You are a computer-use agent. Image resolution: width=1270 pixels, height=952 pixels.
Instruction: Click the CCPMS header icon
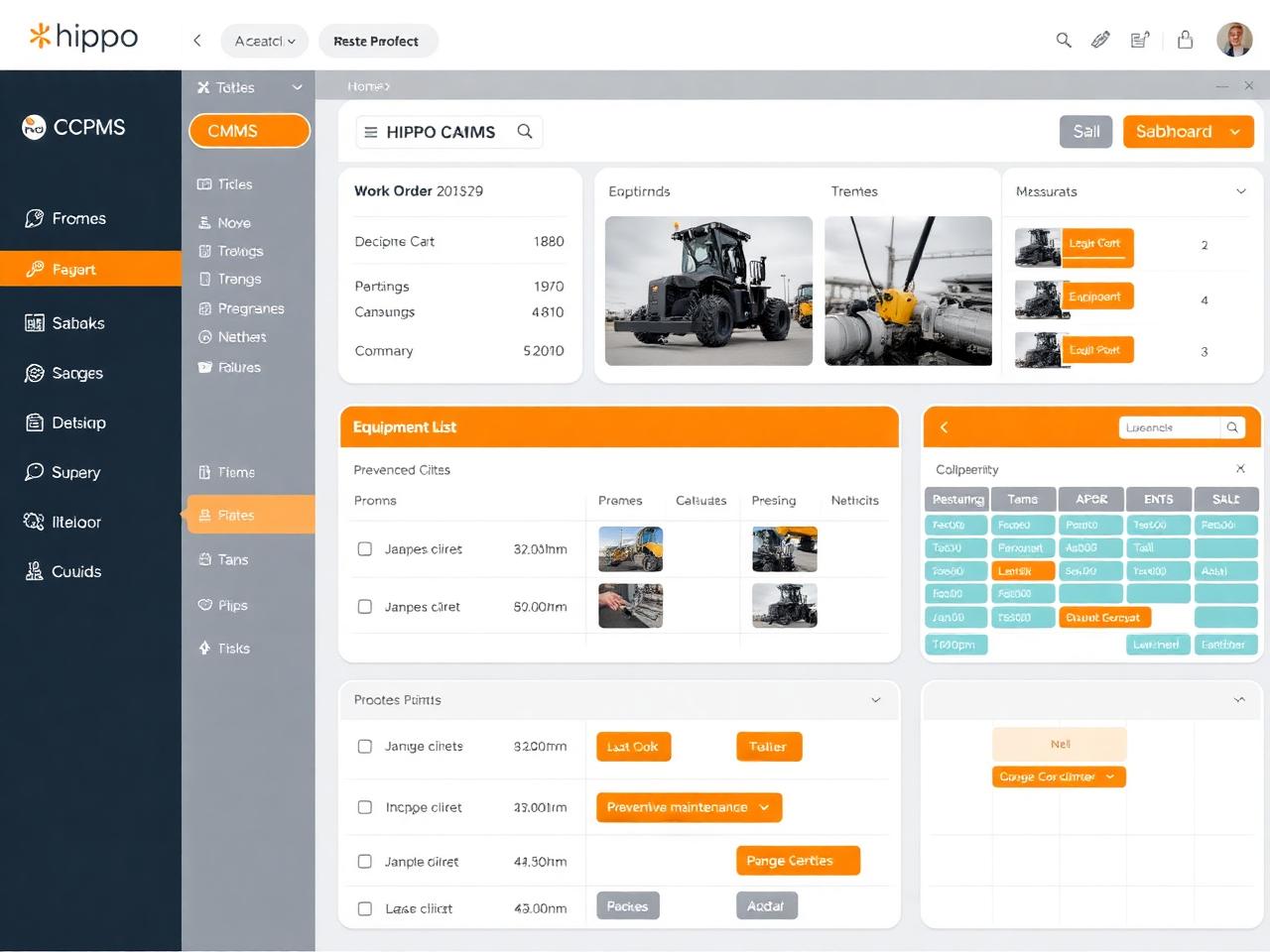34,127
